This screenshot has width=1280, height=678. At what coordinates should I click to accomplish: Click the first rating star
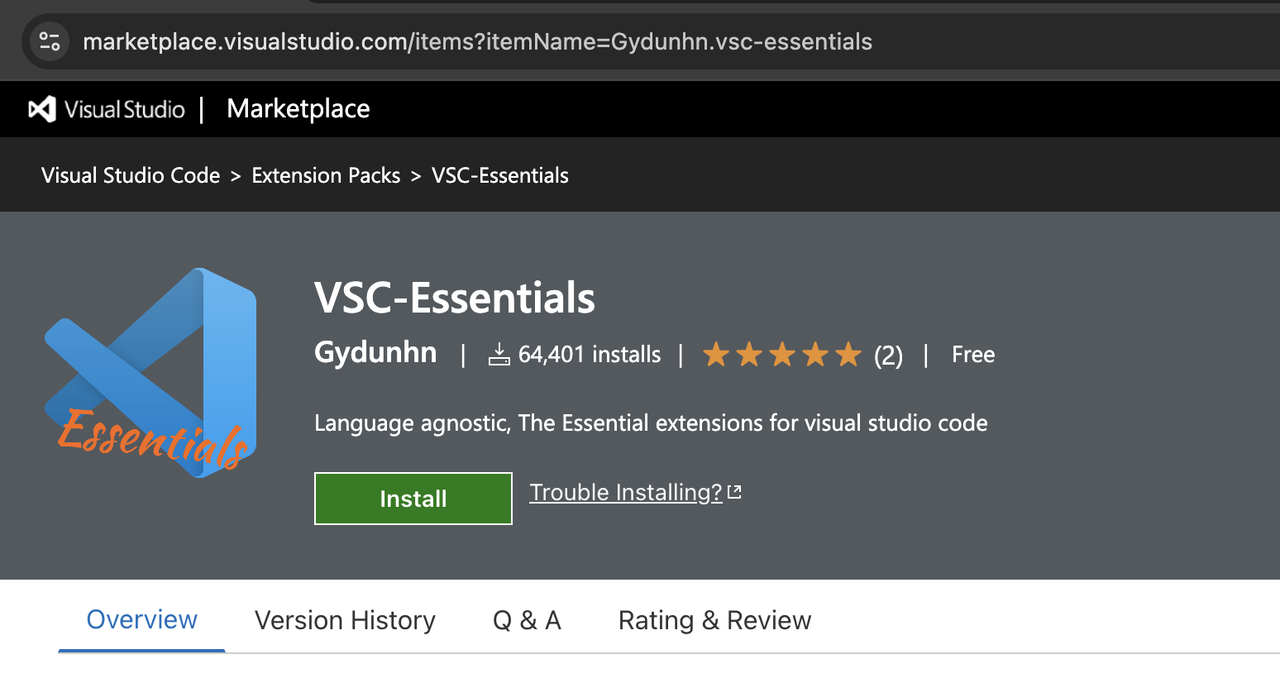pos(716,354)
